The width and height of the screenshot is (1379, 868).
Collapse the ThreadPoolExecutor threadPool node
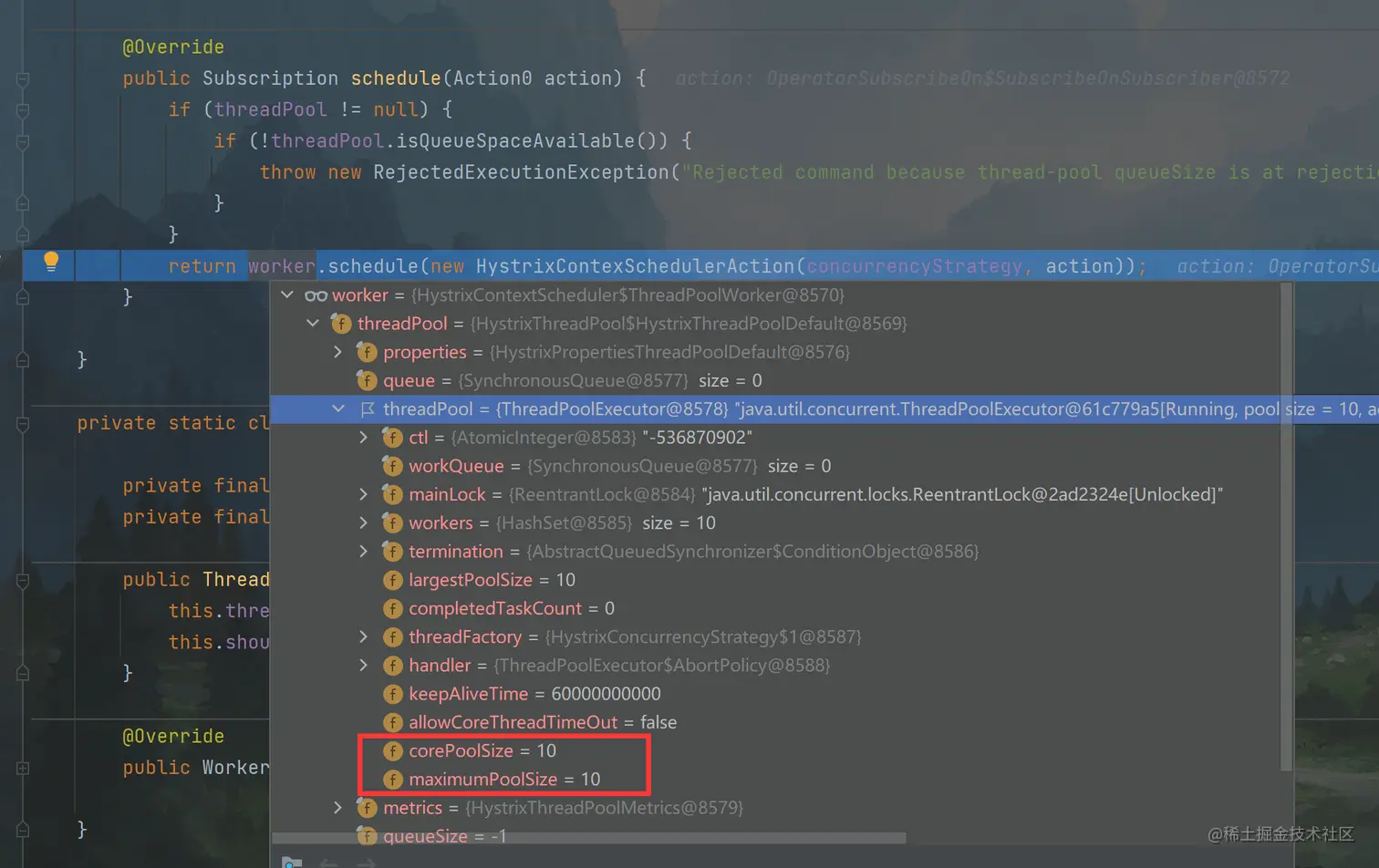point(338,409)
